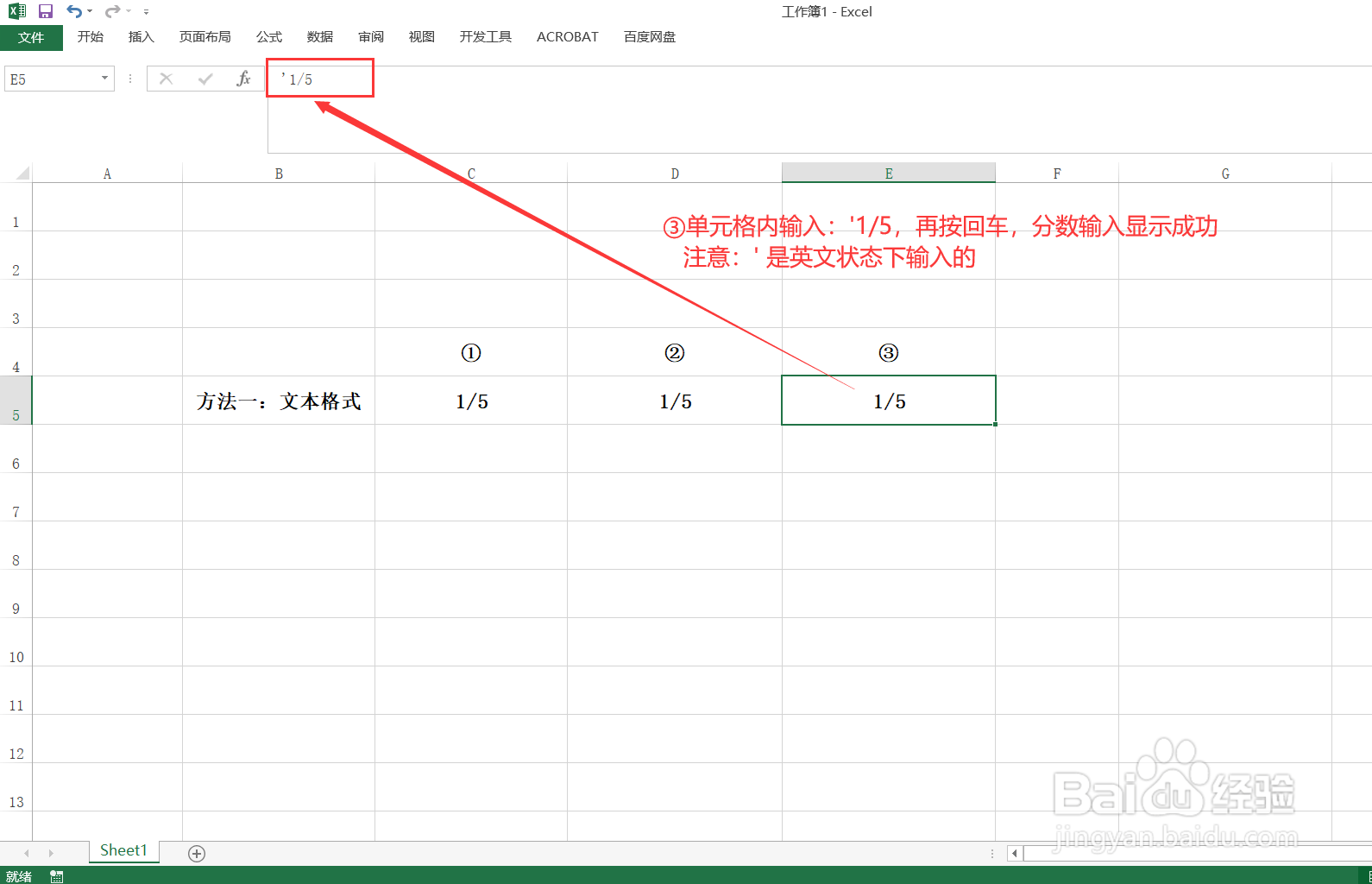Switch to the 审阅 ribbon tab
Image resolution: width=1372 pixels, height=884 pixels.
click(x=371, y=37)
